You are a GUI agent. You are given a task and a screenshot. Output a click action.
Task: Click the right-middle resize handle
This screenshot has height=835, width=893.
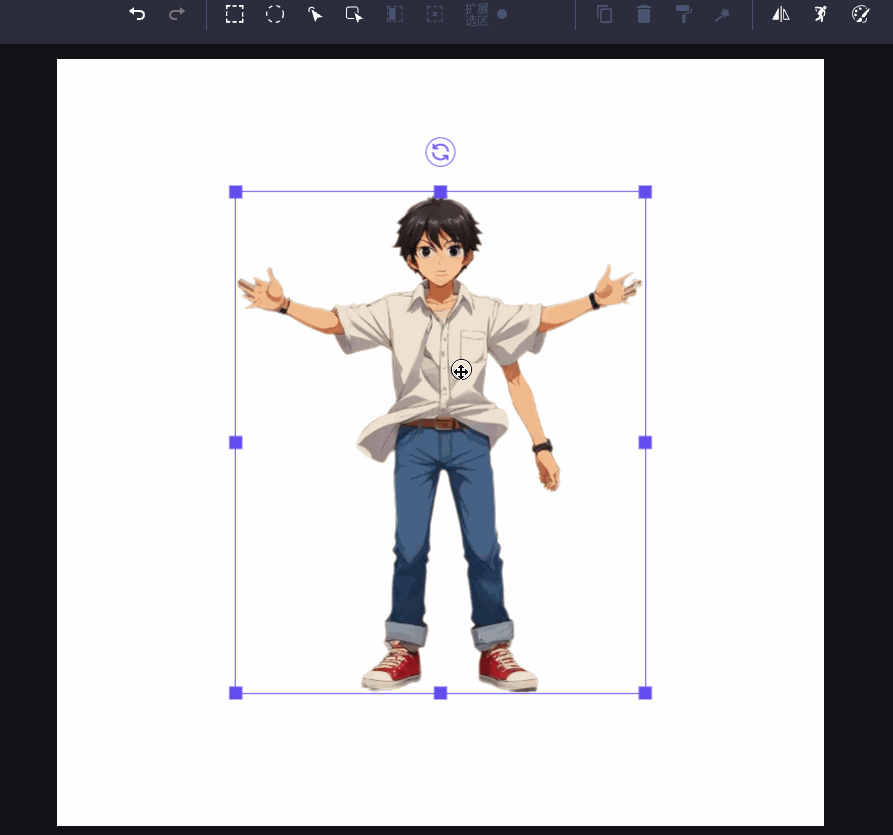point(645,443)
